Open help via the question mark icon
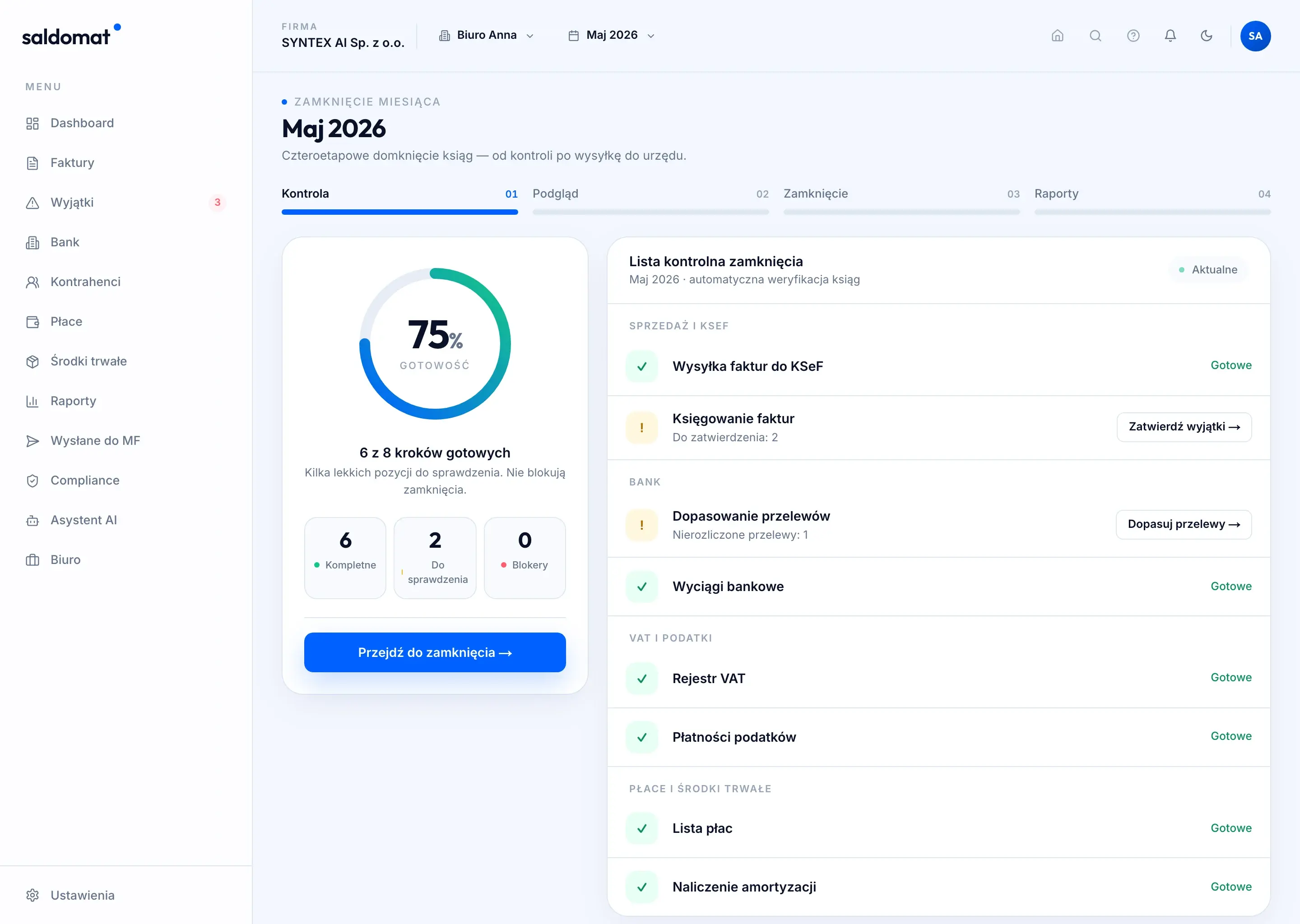Image resolution: width=1300 pixels, height=924 pixels. [1133, 36]
